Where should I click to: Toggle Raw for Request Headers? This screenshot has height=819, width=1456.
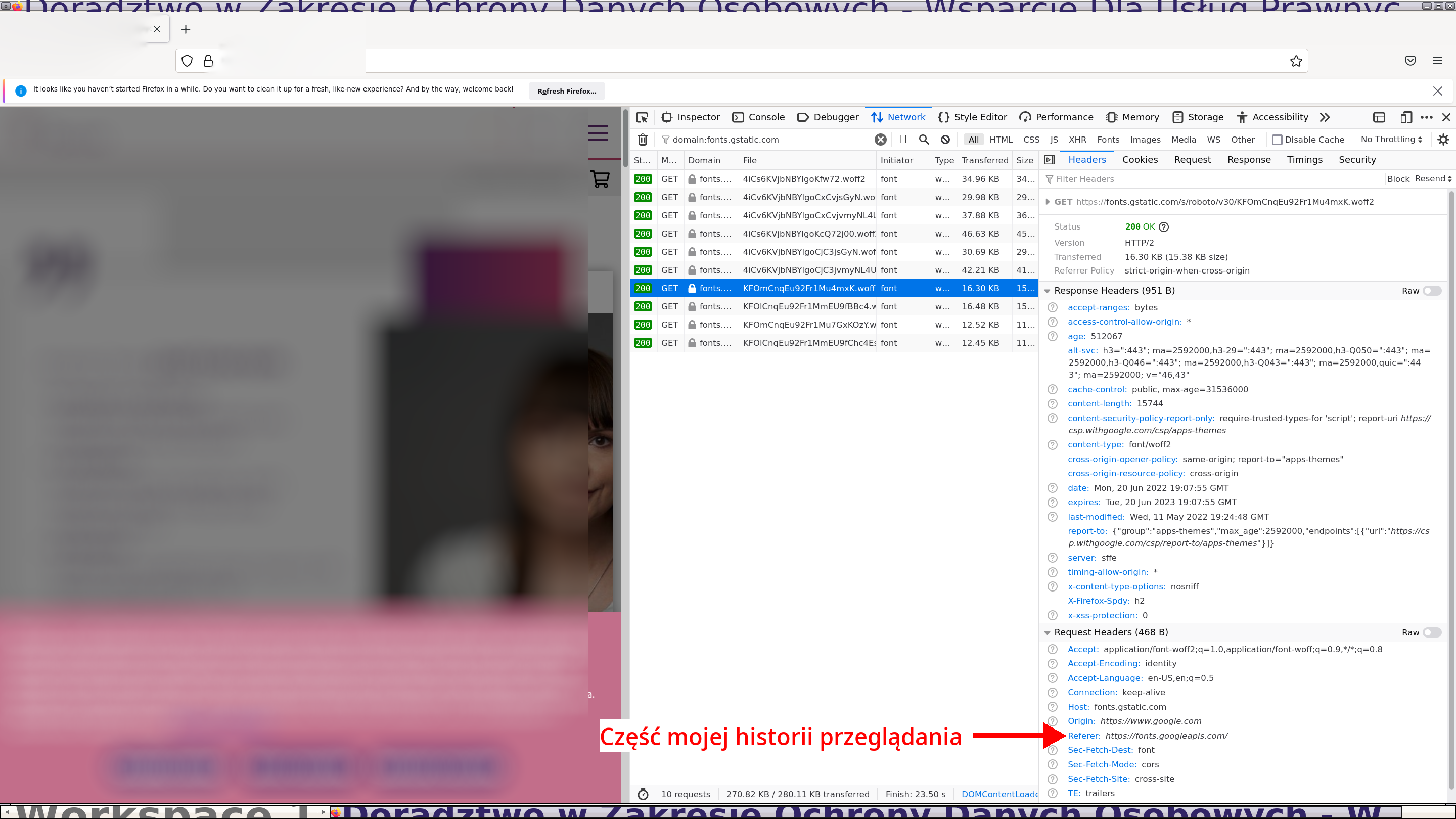[1432, 632]
